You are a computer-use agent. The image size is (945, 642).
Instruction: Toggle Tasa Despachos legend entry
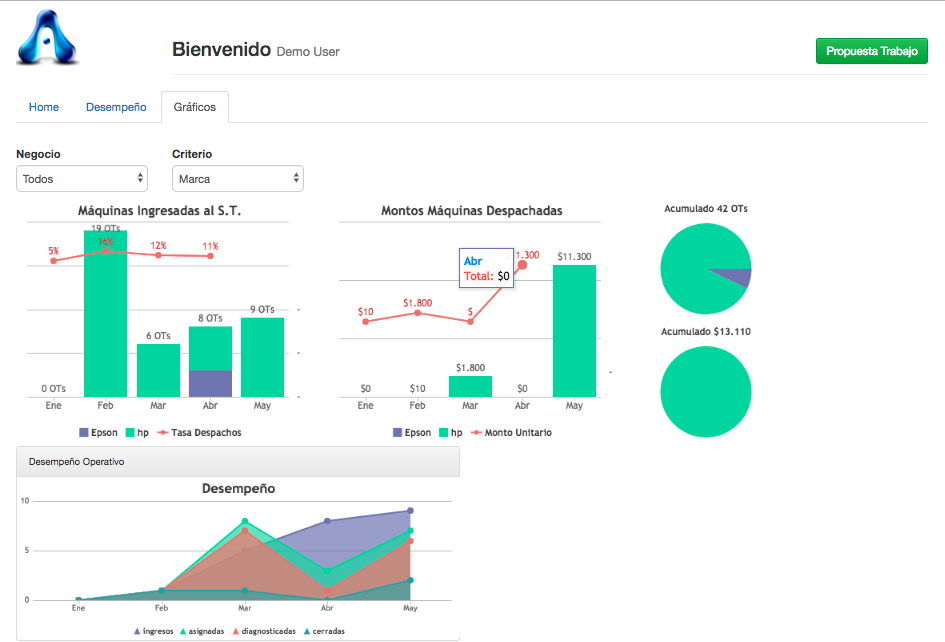pyautogui.click(x=199, y=433)
